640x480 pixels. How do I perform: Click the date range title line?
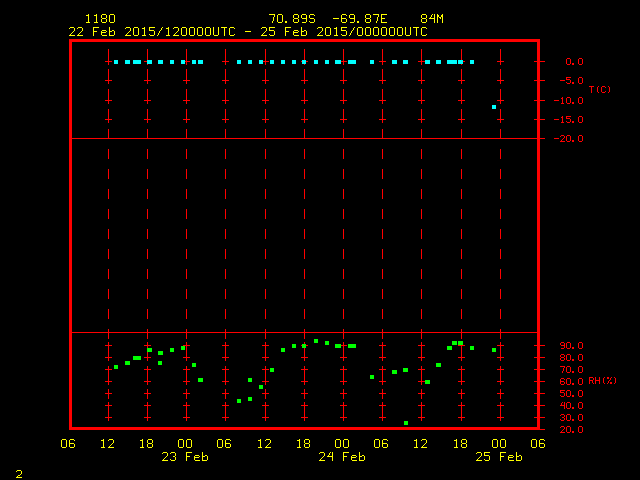[247, 32]
